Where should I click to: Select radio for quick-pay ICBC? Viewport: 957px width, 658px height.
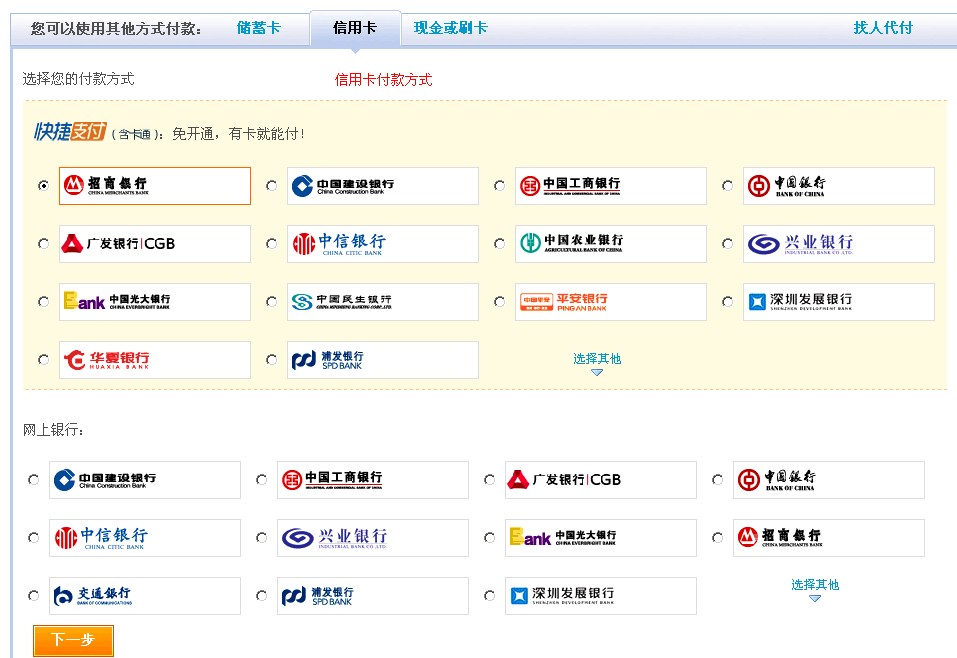[x=499, y=186]
